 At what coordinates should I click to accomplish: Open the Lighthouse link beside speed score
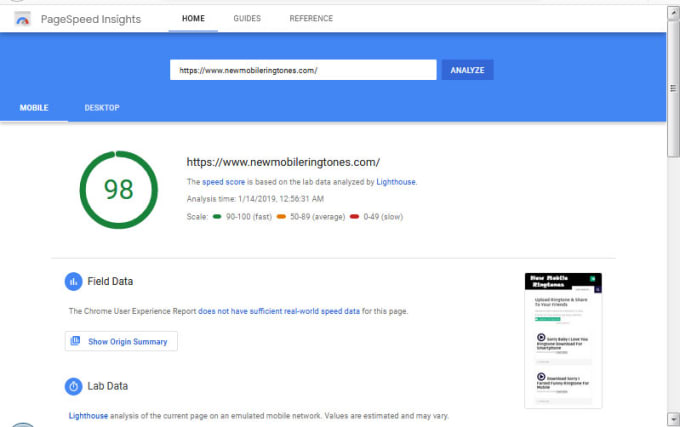396,182
